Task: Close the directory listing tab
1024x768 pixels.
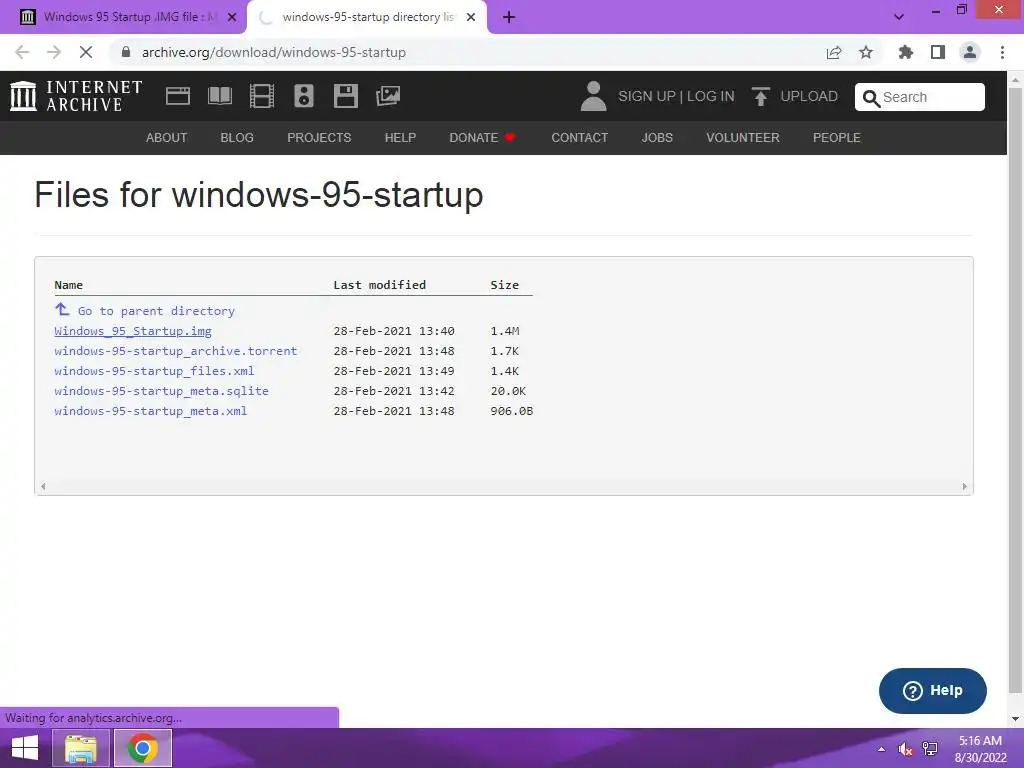Action: click(471, 18)
